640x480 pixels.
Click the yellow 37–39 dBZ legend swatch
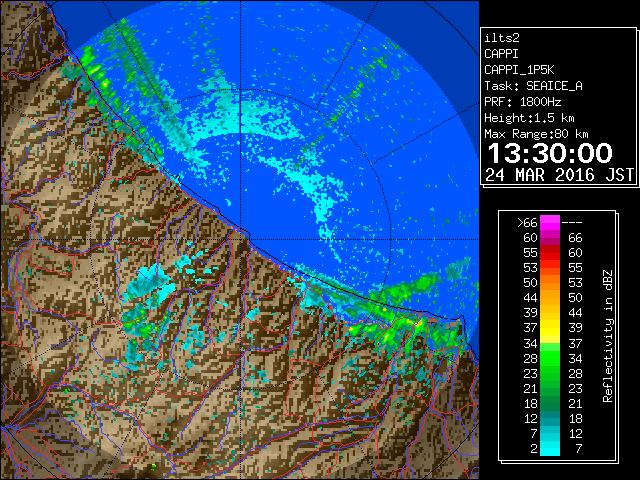click(x=550, y=327)
